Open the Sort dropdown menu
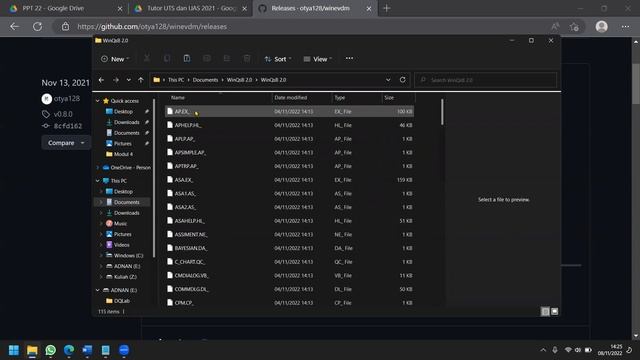This screenshot has width=640, height=360. click(278, 59)
